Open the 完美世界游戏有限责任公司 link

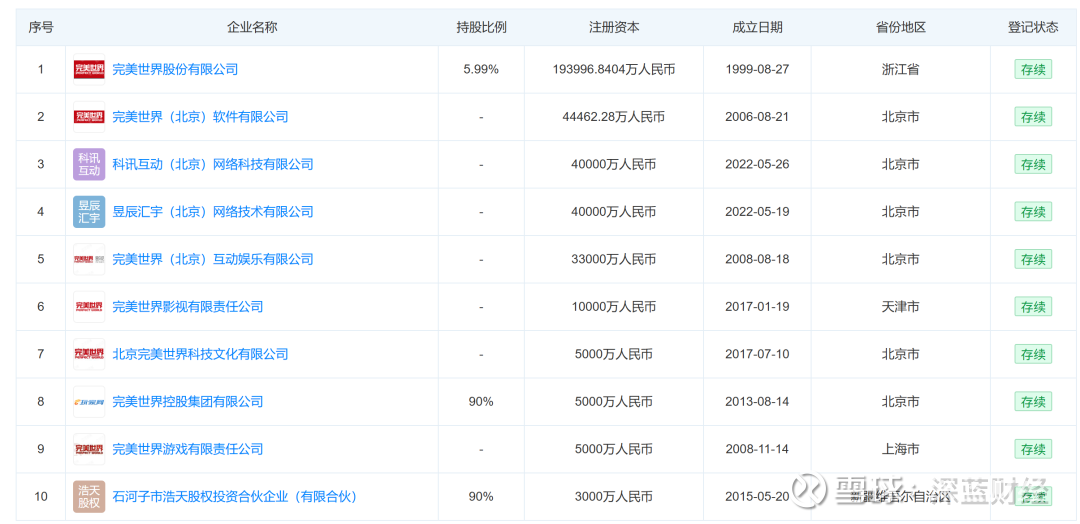click(187, 449)
